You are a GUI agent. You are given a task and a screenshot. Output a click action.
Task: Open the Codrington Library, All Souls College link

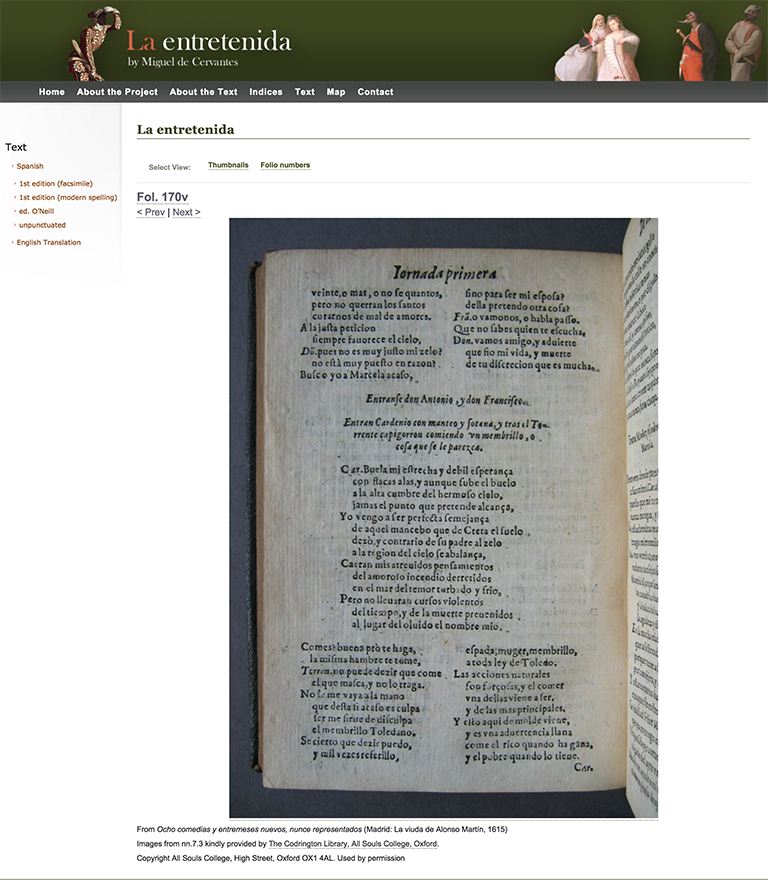pos(353,844)
